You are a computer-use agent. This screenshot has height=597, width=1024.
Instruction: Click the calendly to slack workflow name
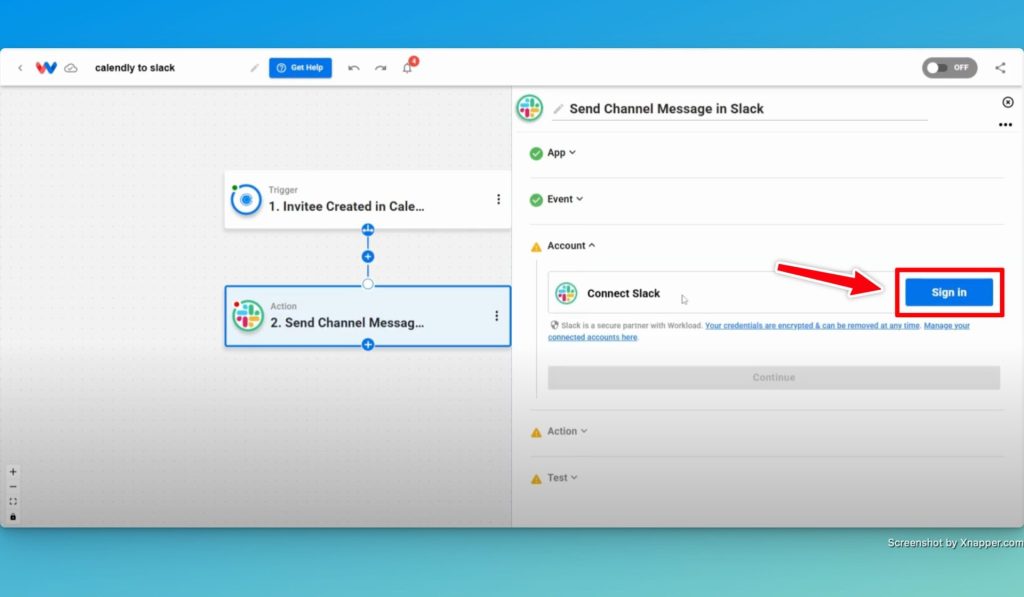click(135, 68)
